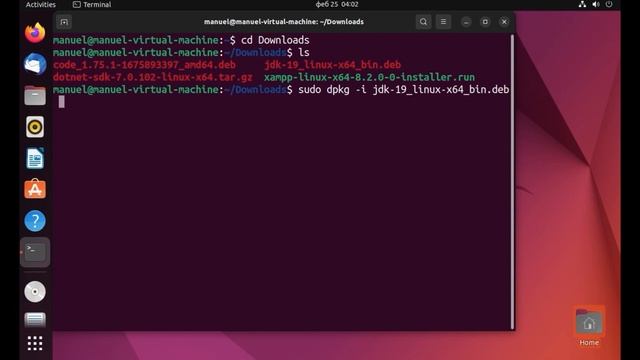Select the Terminal icon in dock
640x360 pixels.
(x=35, y=252)
